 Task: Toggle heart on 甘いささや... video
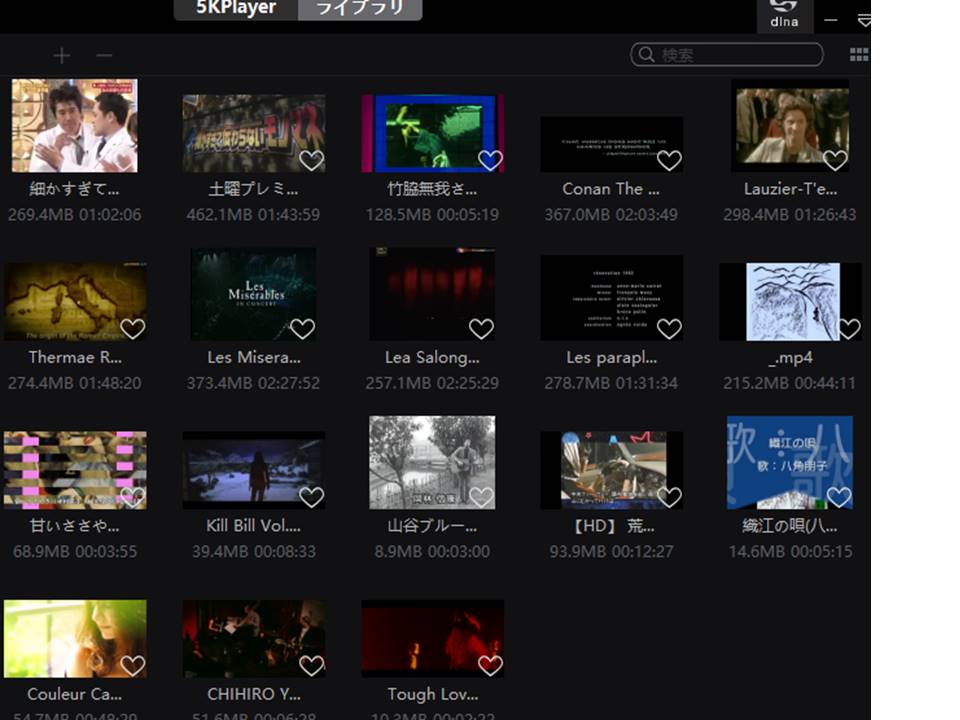(x=133, y=497)
